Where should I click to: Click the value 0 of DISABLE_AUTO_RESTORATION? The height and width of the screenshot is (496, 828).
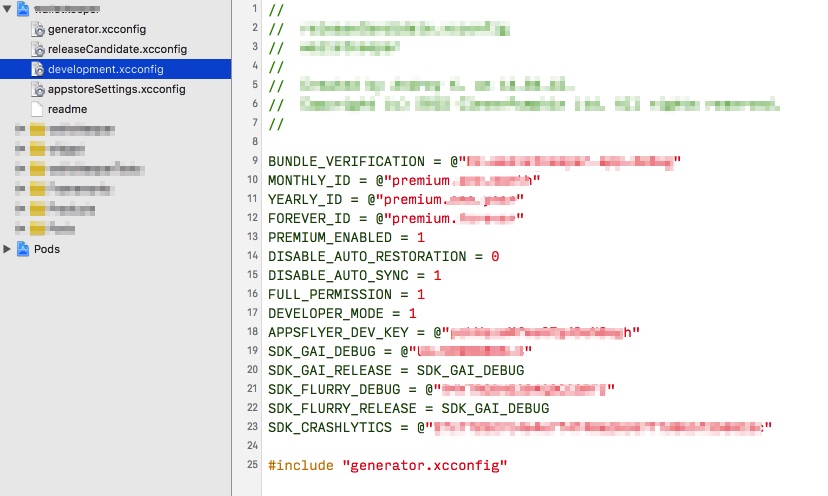coord(495,257)
